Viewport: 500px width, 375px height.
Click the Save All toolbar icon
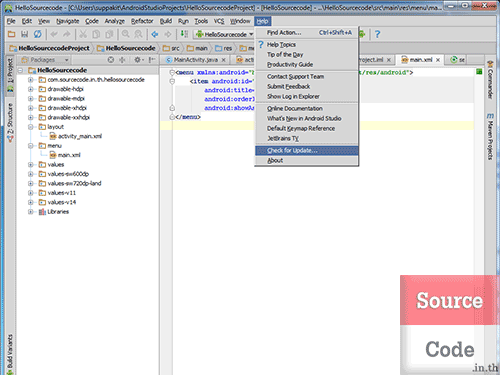click(24, 34)
